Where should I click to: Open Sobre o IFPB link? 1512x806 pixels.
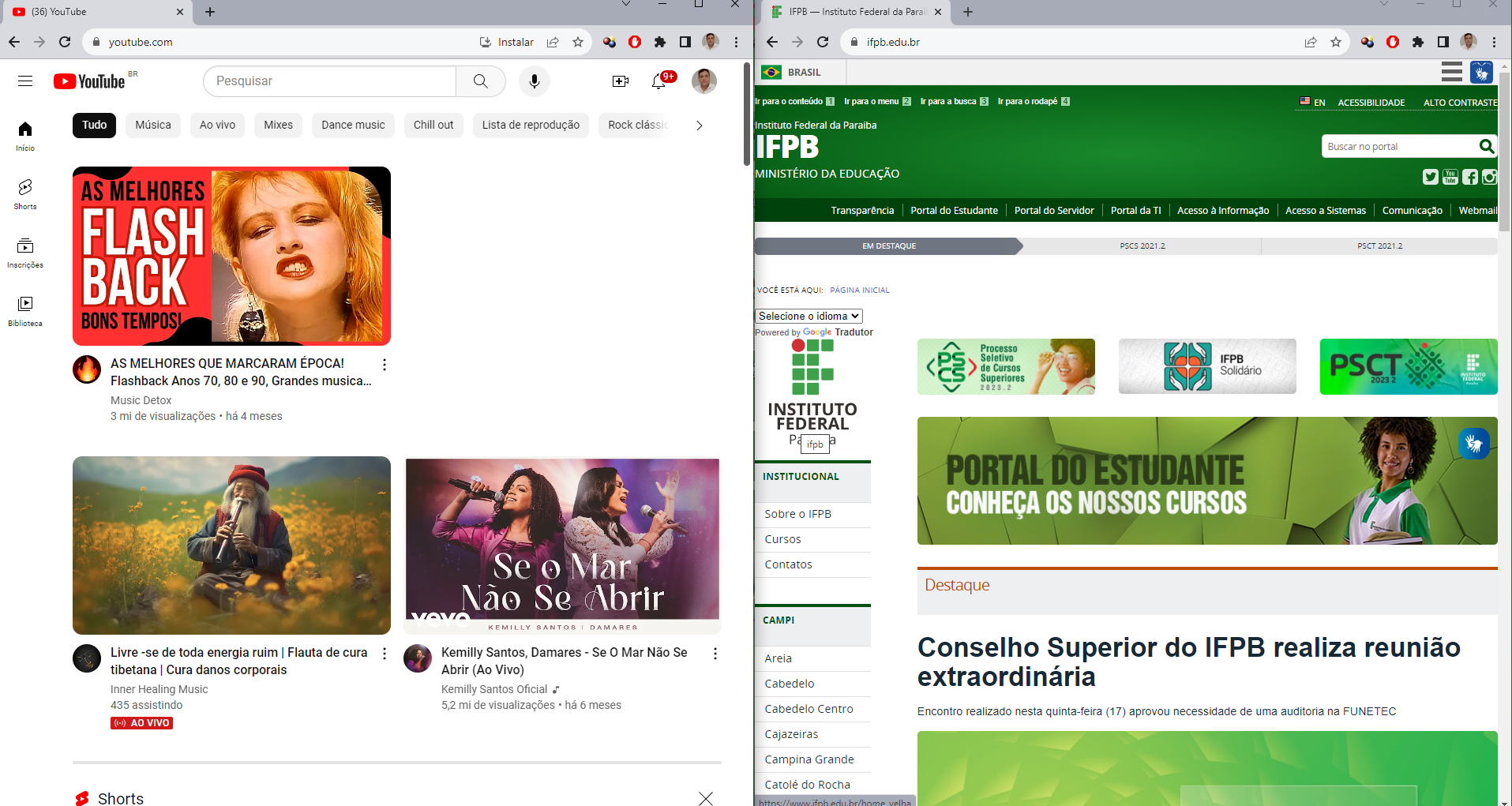[x=797, y=514]
